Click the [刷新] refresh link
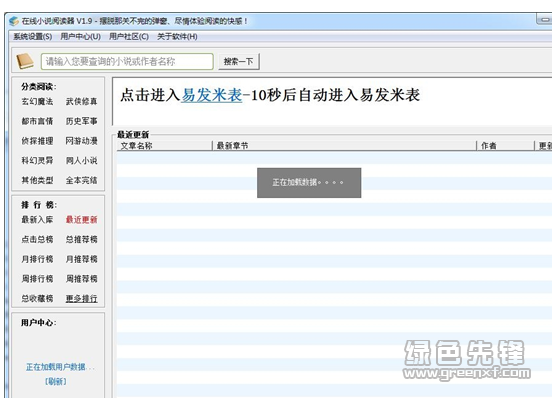Image resolution: width=552 pixels, height=398 pixels. [x=56, y=381]
